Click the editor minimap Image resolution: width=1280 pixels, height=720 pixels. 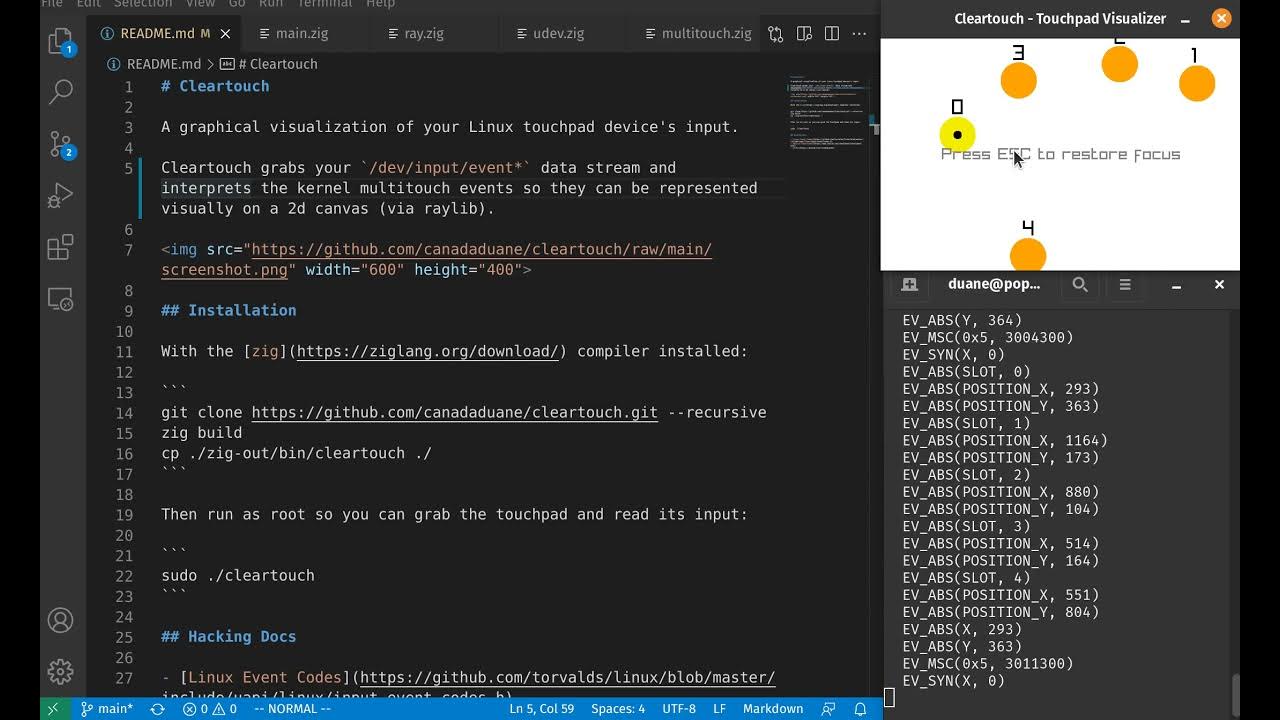(x=828, y=112)
